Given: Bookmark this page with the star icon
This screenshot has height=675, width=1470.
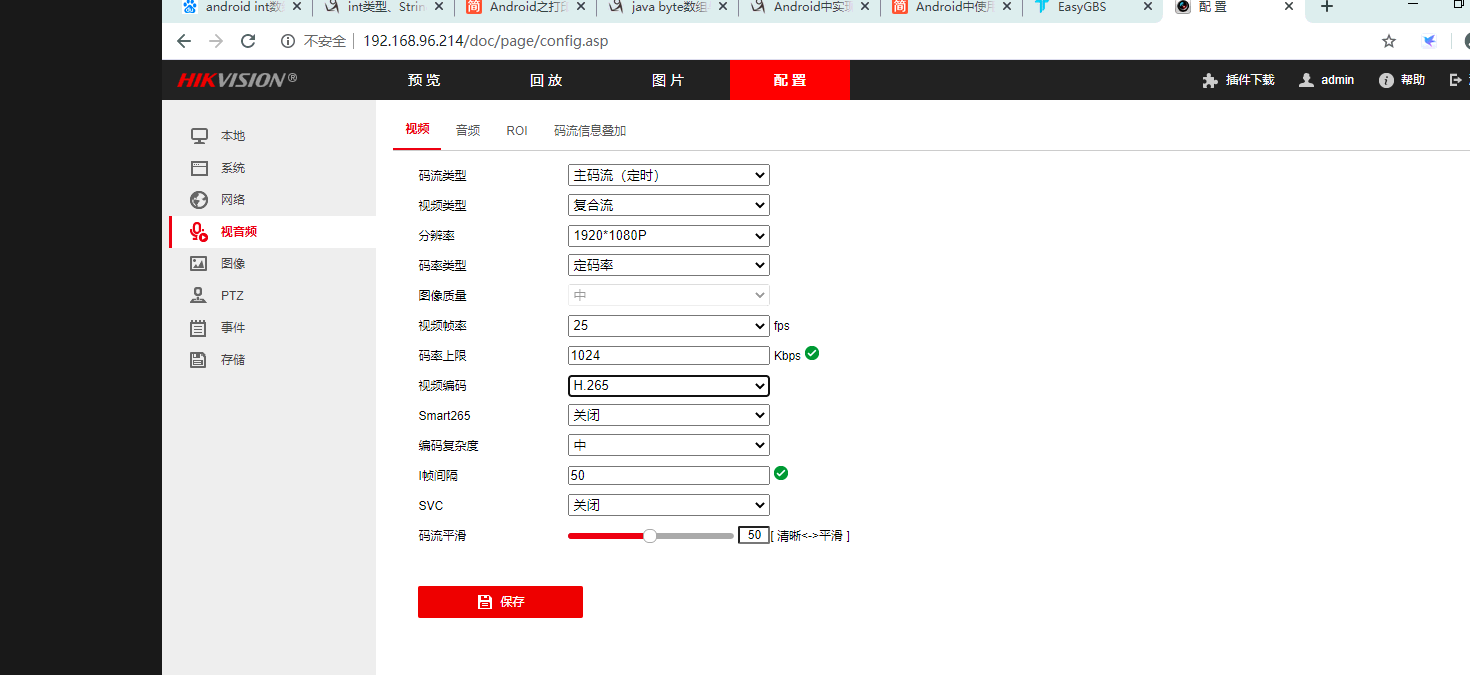Looking at the screenshot, I should point(1389,41).
